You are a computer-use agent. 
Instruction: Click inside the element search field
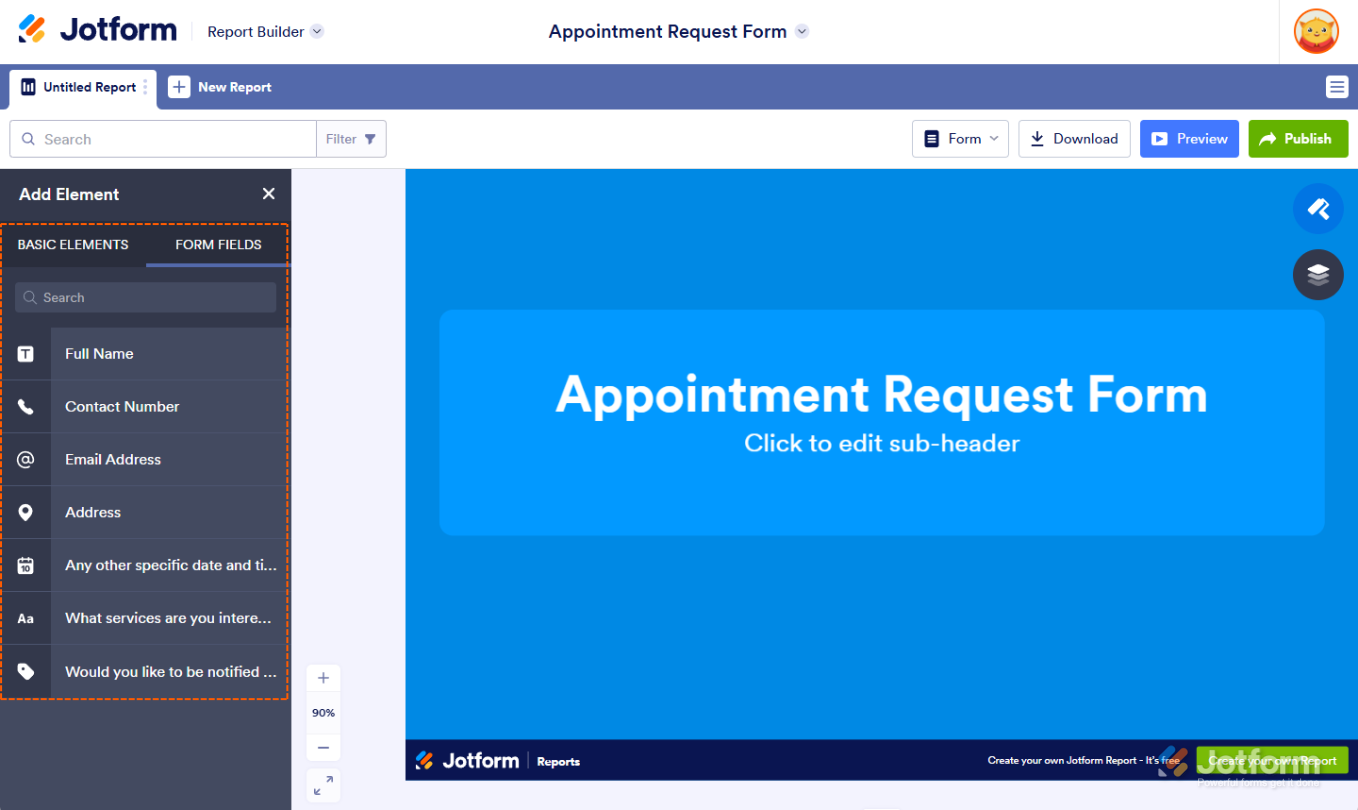coord(144,297)
